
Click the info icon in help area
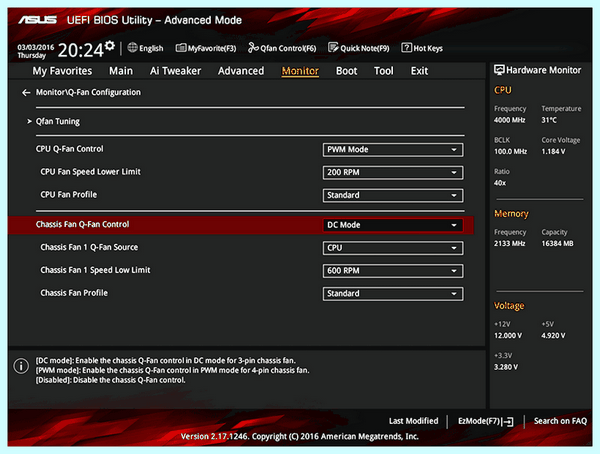[21, 366]
